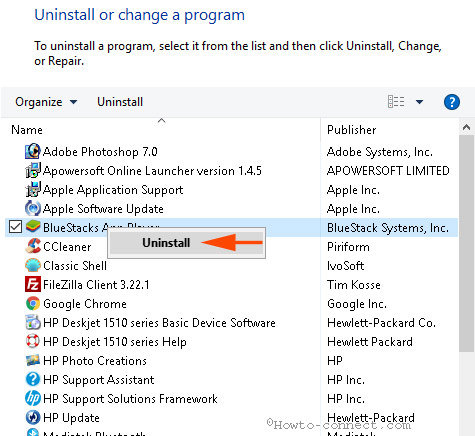Click the Tim Kosse publisher cell
The height and width of the screenshot is (436, 475).
[354, 285]
